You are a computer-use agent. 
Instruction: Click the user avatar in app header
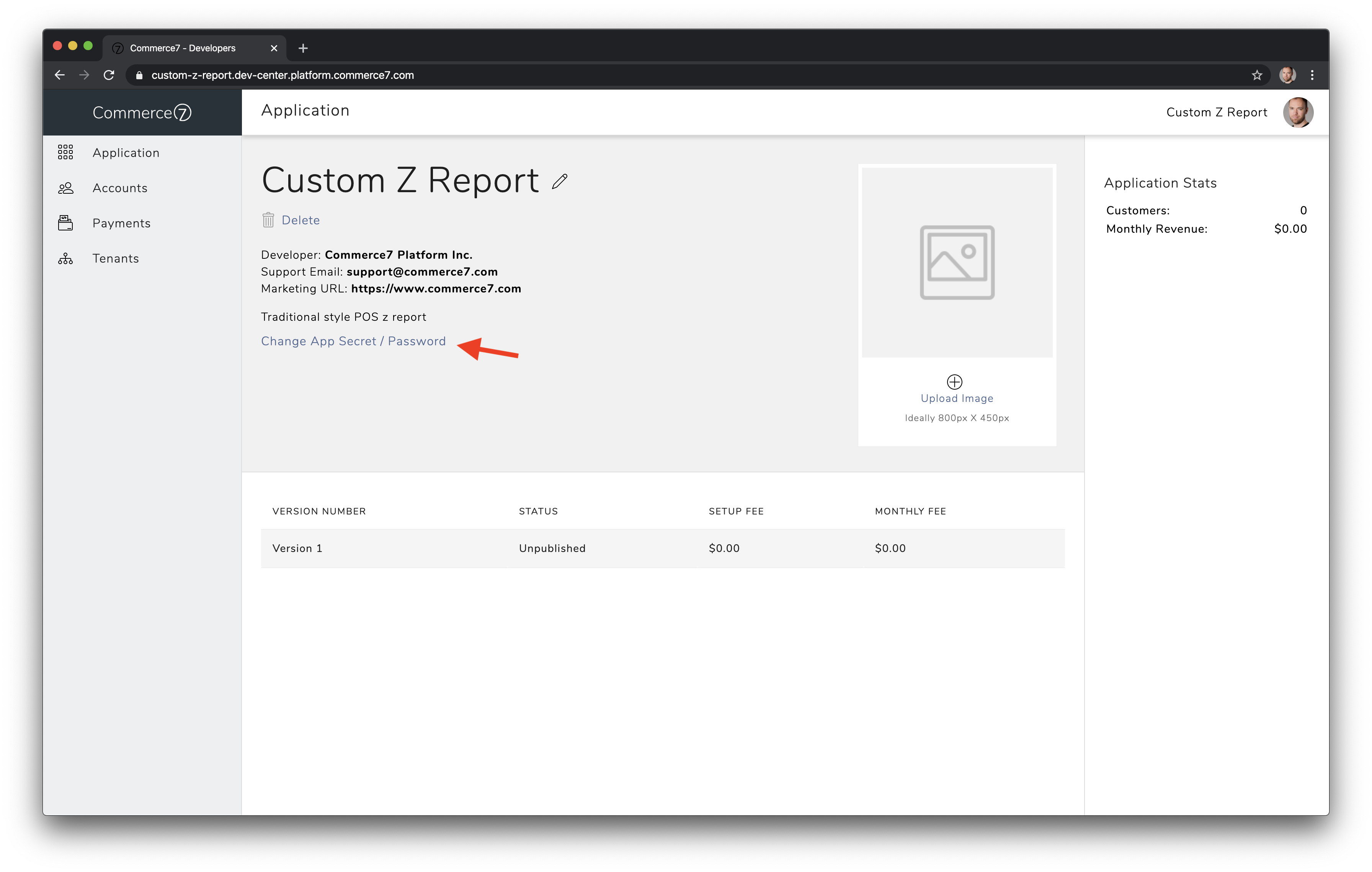pyautogui.click(x=1297, y=112)
